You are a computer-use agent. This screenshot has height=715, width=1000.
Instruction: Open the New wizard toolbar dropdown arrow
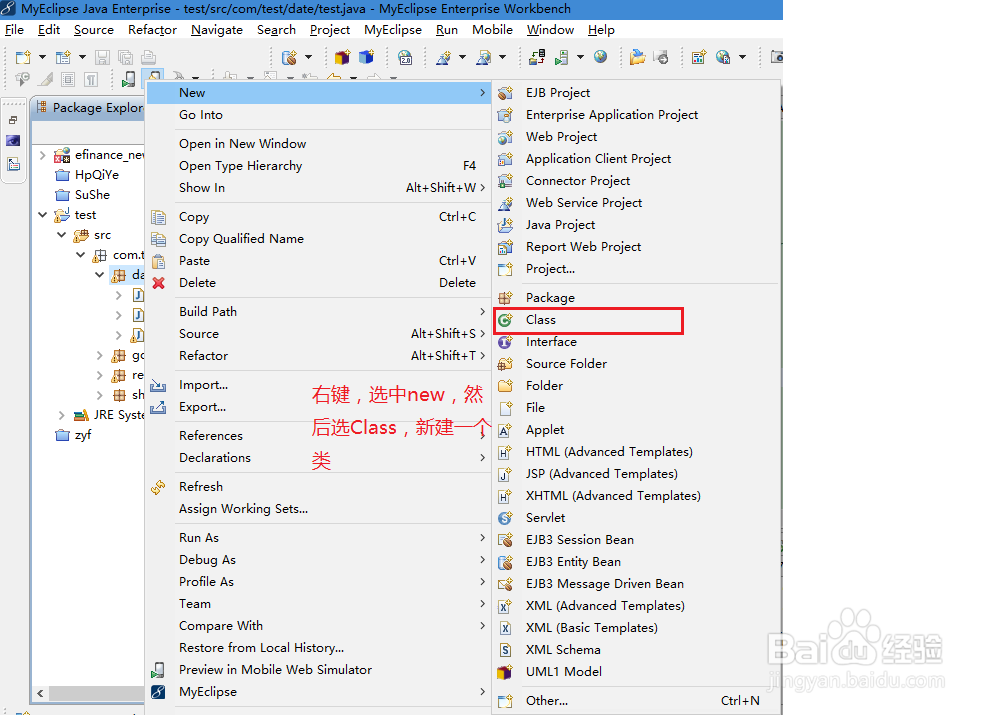42,57
